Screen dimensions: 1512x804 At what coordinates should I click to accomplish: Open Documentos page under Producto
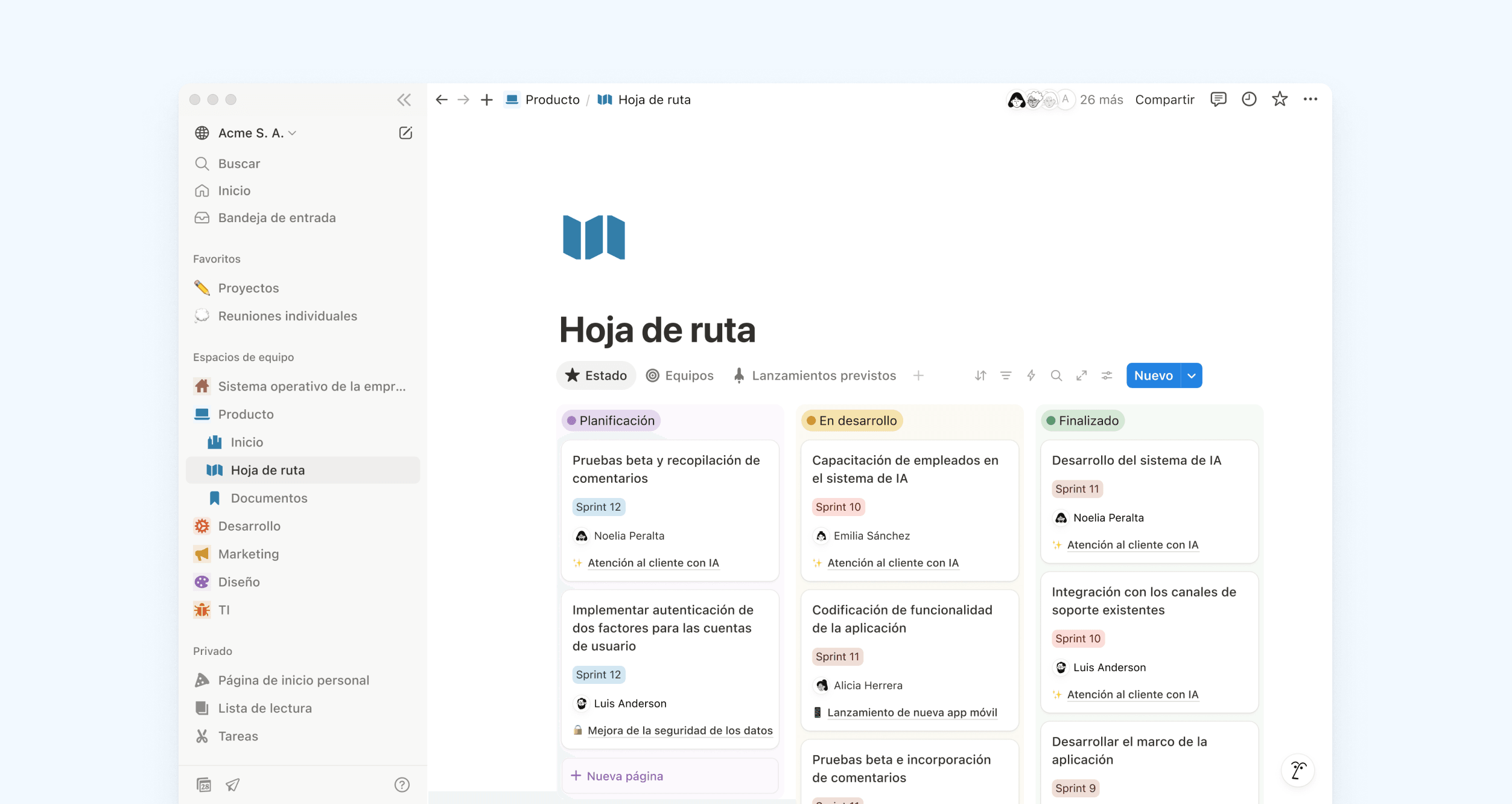tap(302, 498)
